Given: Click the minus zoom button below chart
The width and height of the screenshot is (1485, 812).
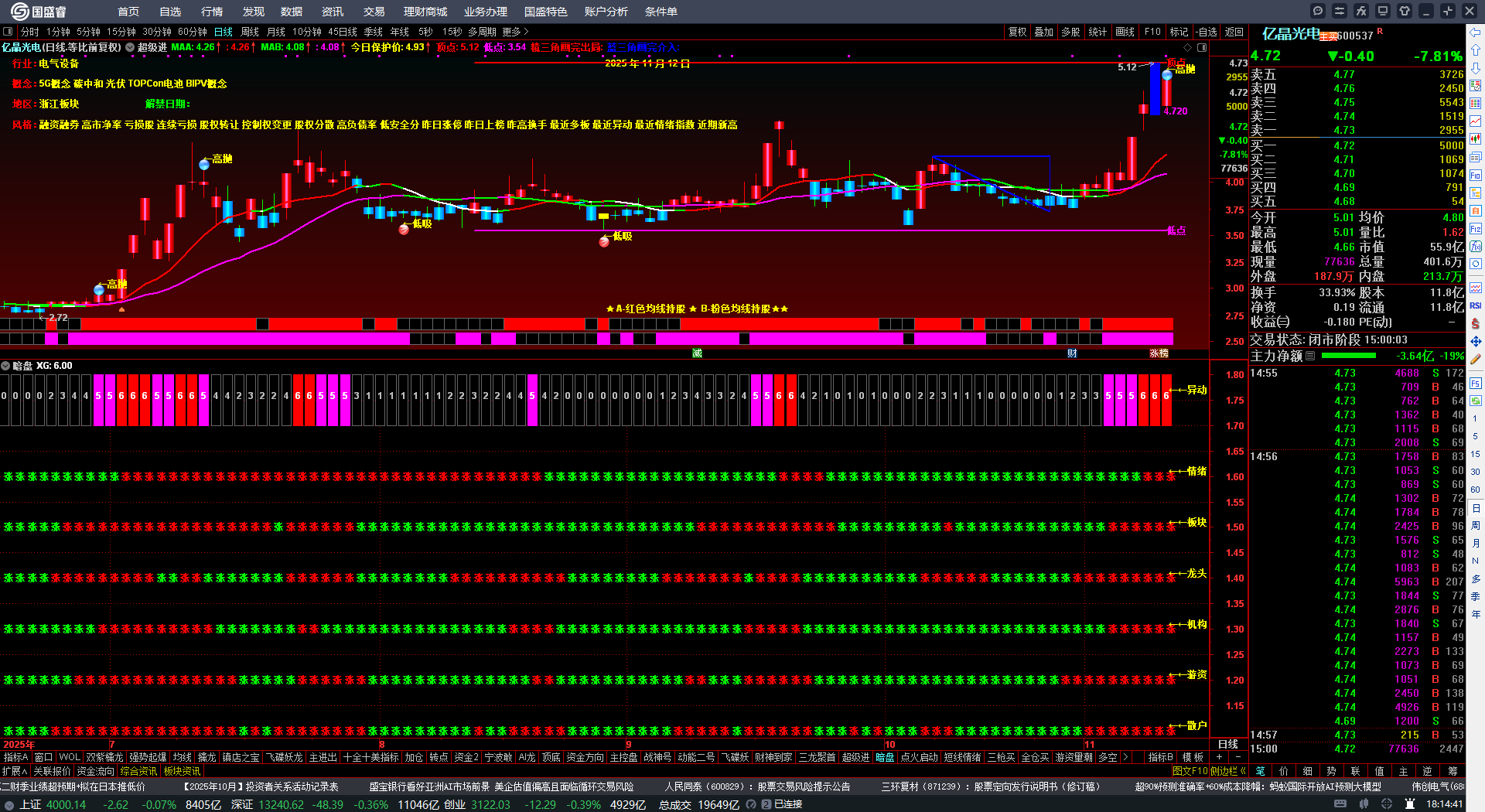Looking at the screenshot, I should pos(1237,757).
